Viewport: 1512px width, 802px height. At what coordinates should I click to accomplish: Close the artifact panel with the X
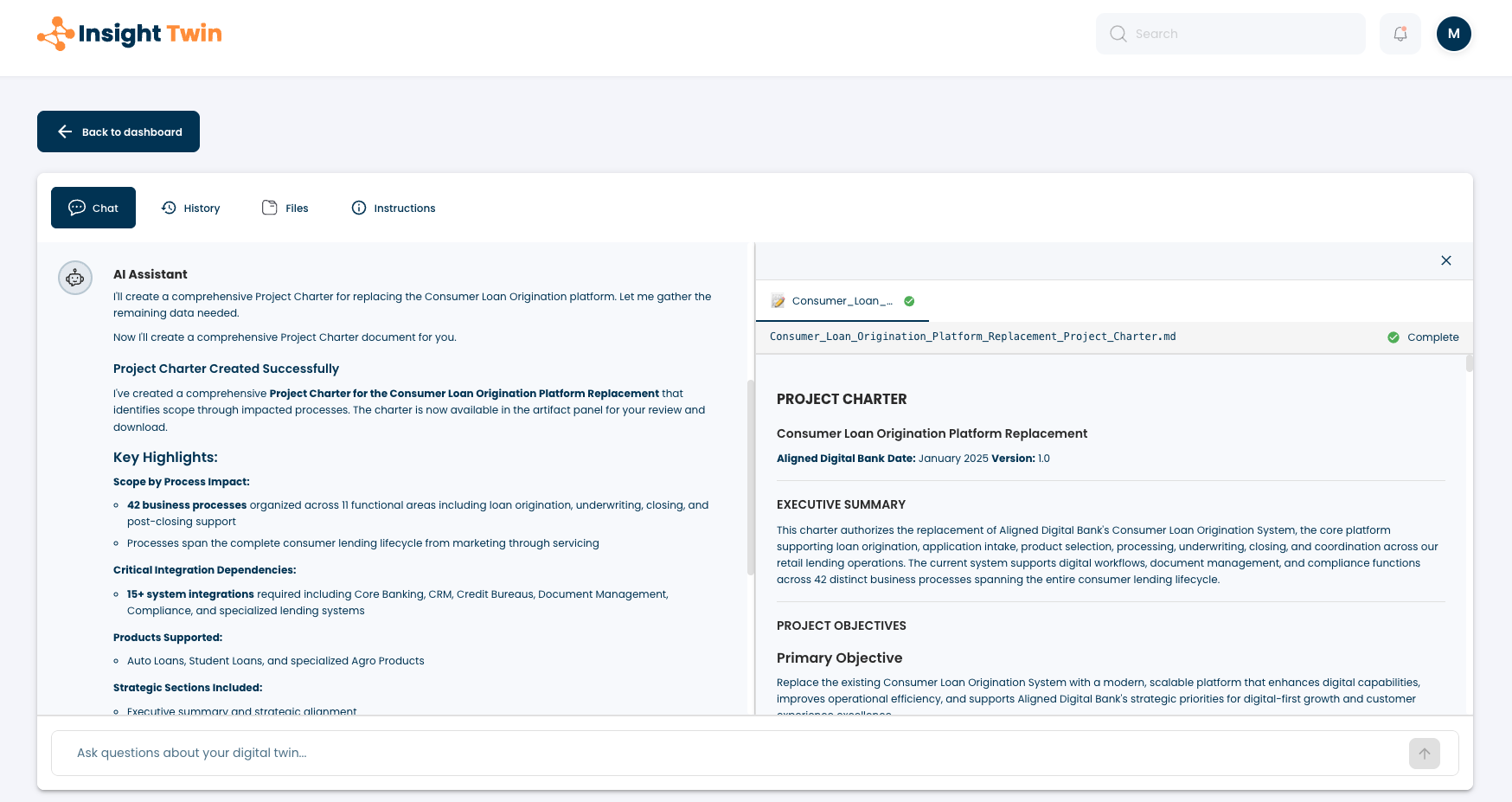1446,260
